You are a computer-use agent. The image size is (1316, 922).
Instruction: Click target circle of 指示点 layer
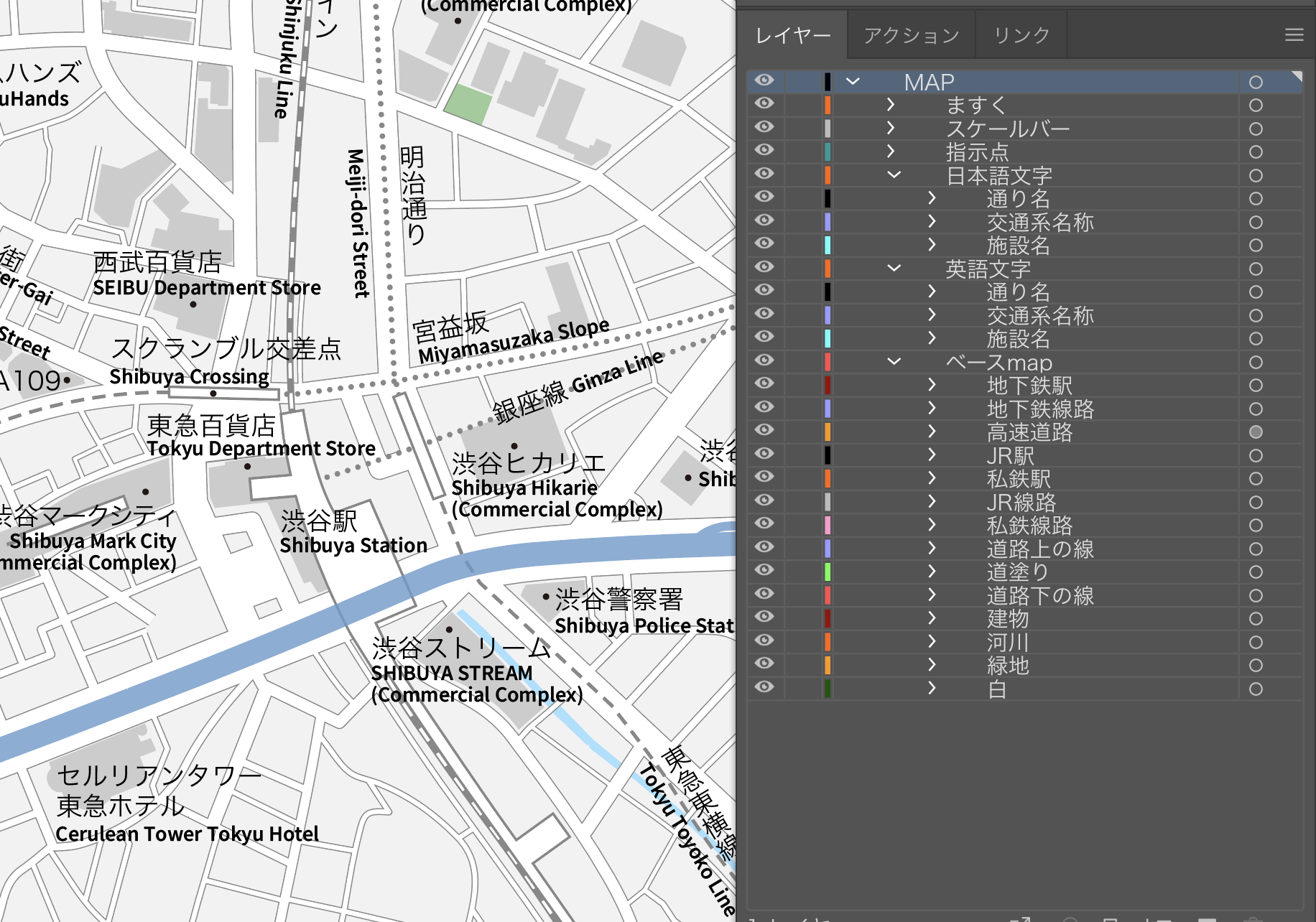click(1256, 152)
